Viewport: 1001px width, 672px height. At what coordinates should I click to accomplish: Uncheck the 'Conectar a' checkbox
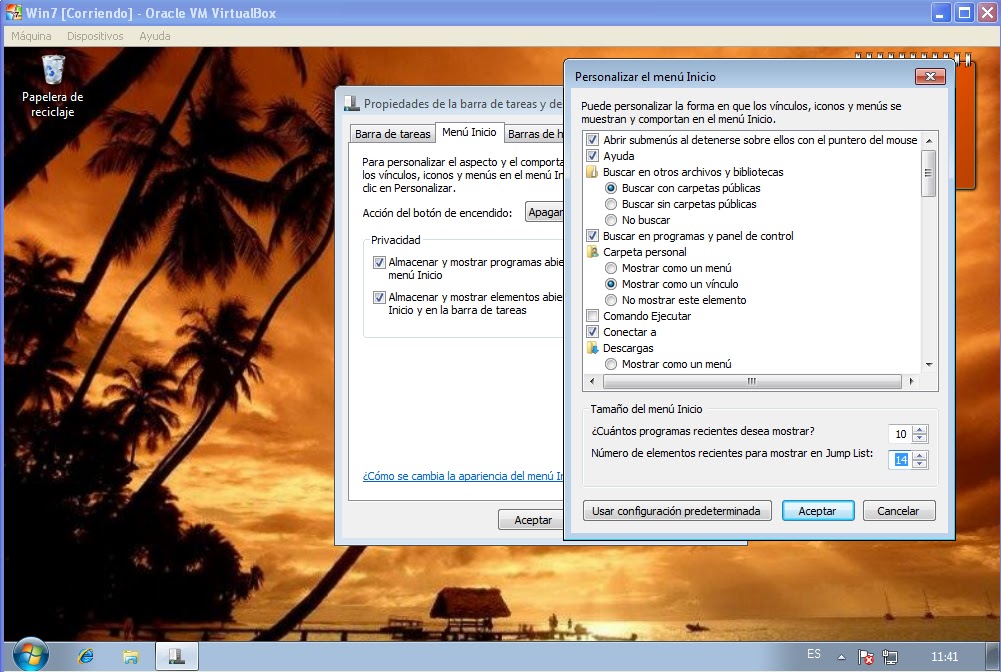(592, 332)
